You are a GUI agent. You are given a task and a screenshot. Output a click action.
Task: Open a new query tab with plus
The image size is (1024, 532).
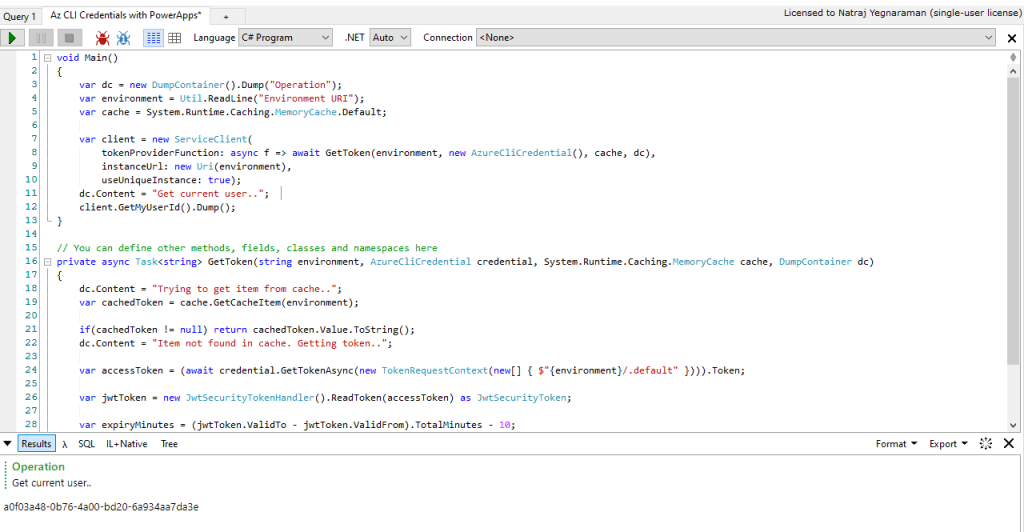(226, 17)
